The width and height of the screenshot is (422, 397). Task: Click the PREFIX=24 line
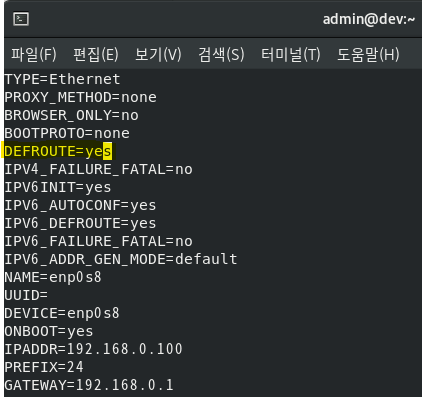[44, 367]
